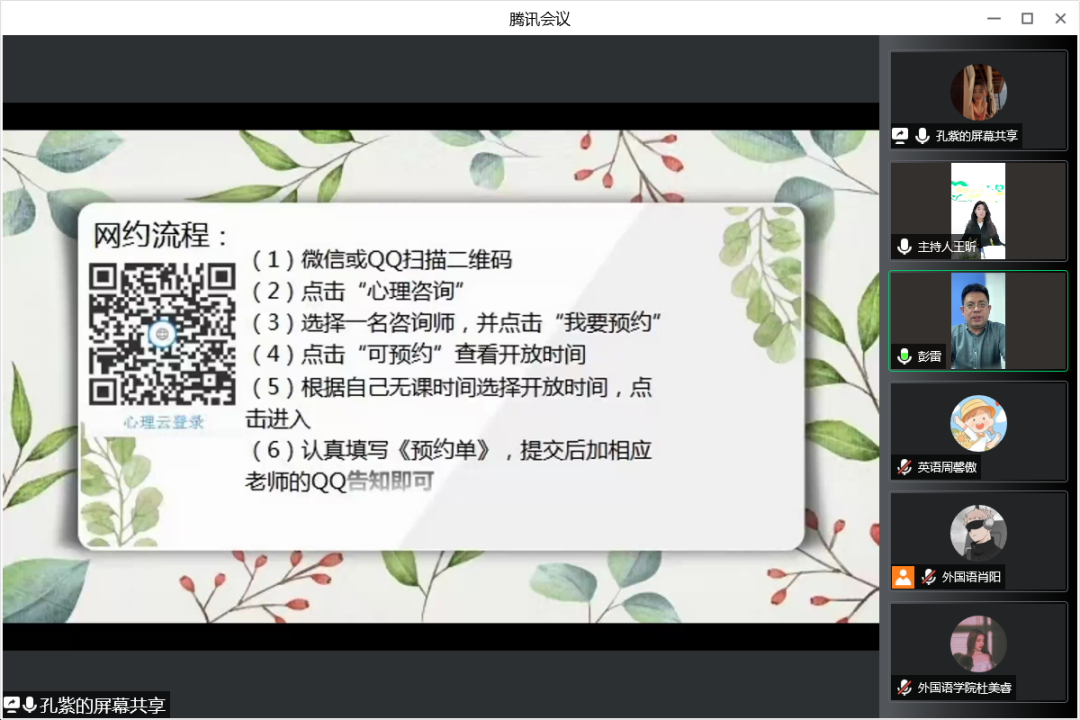Click the 孔紫的屏幕共享 name label at bottom-left
The height and width of the screenshot is (720, 1080).
tap(103, 705)
